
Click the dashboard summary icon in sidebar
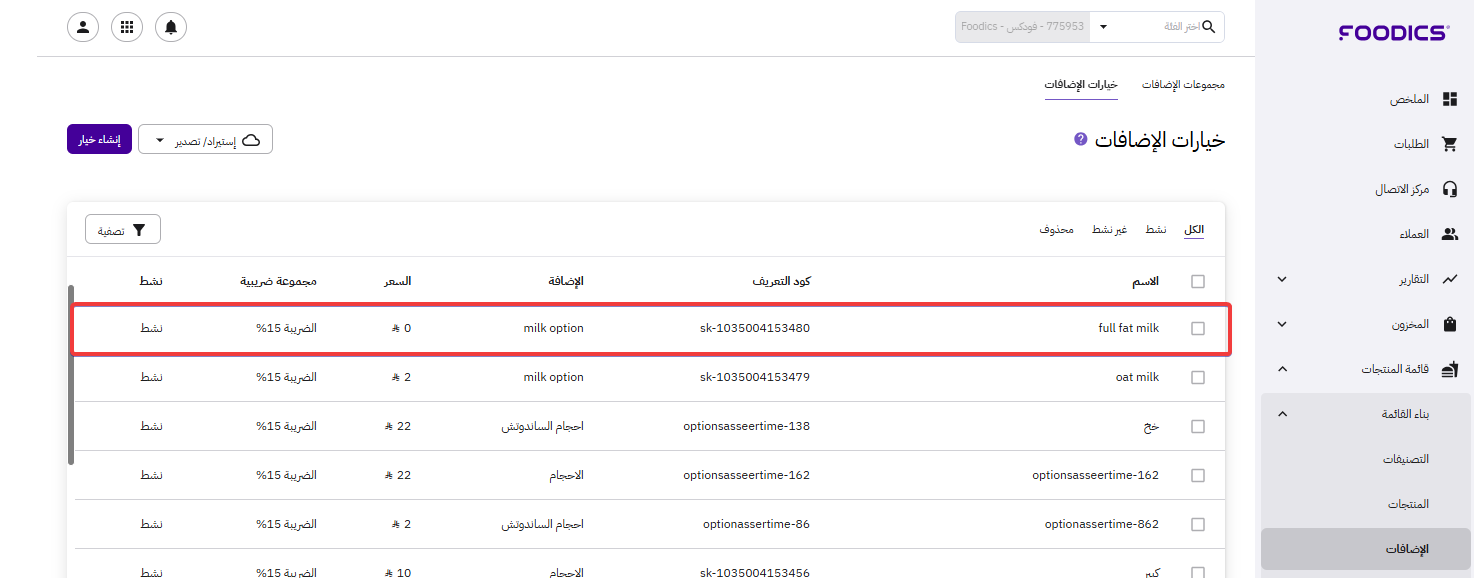point(1449,99)
